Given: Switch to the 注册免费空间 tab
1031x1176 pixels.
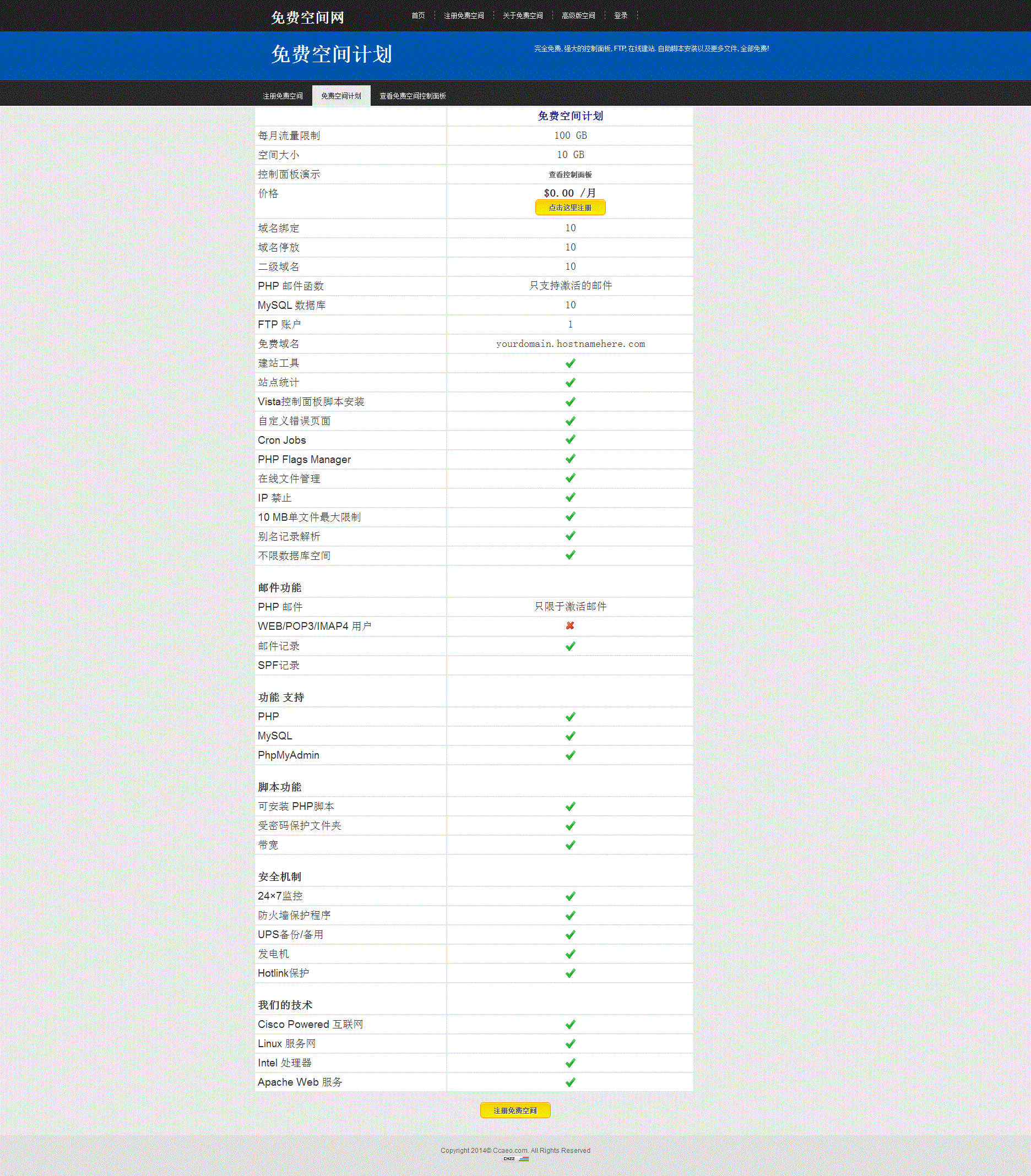Looking at the screenshot, I should [x=283, y=96].
